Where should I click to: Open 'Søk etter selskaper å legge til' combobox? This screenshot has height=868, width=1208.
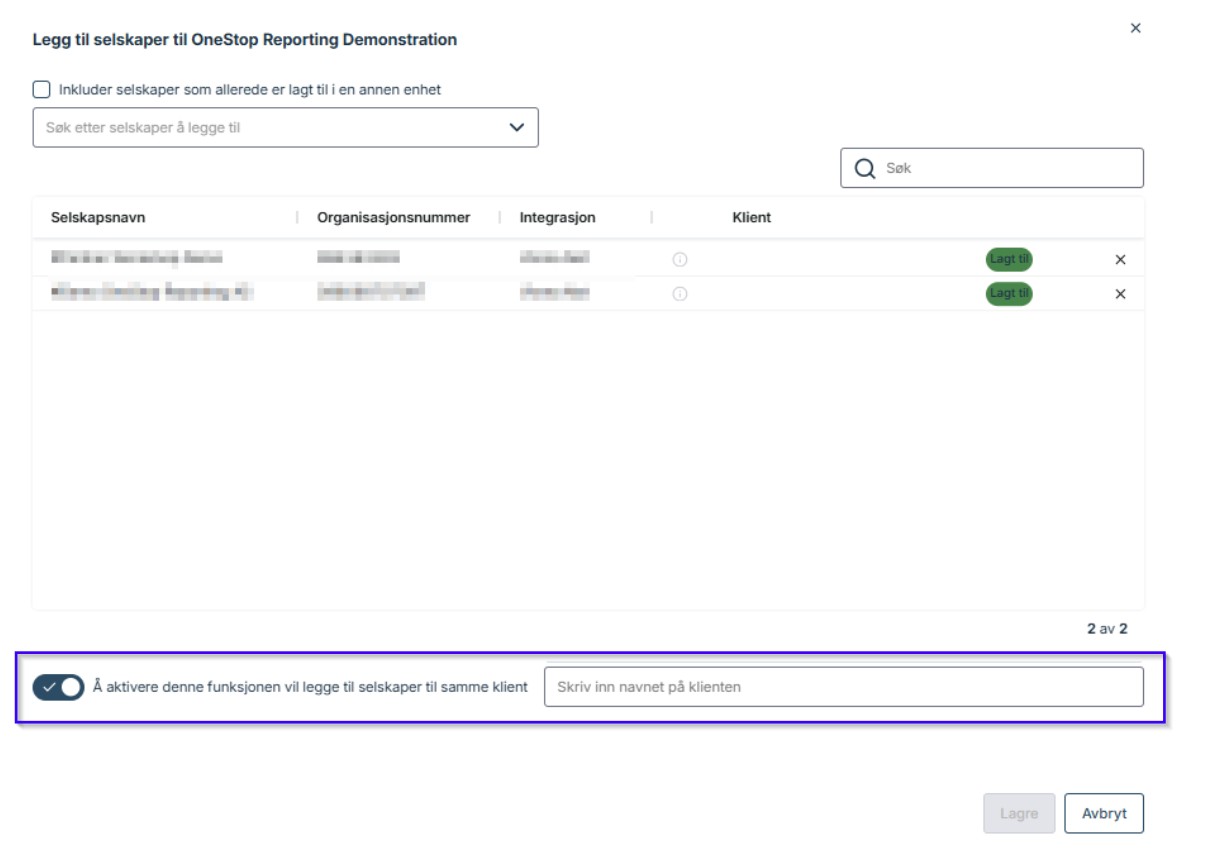point(270,128)
